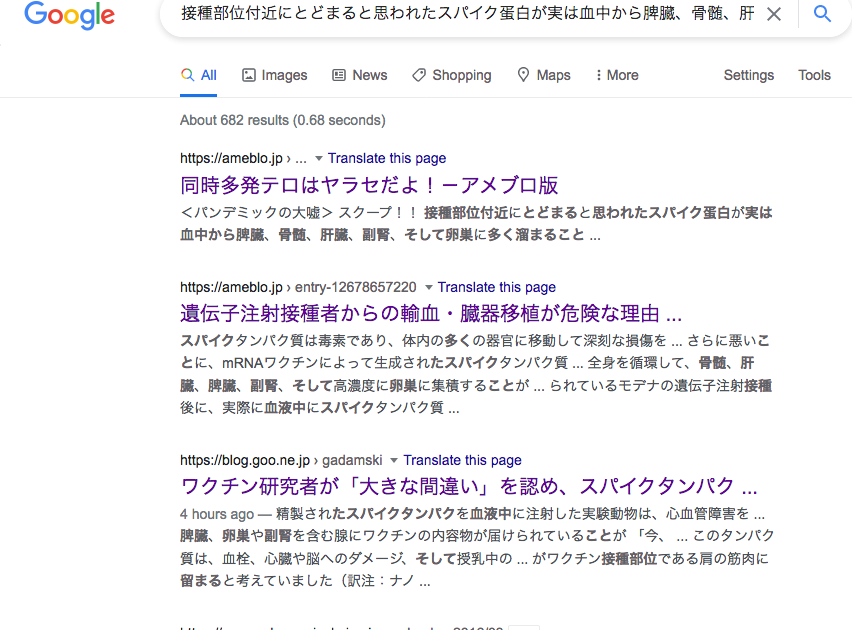
Task: Open the result titled ワクチン研究者が「大きな間違い」
Action: [468, 486]
